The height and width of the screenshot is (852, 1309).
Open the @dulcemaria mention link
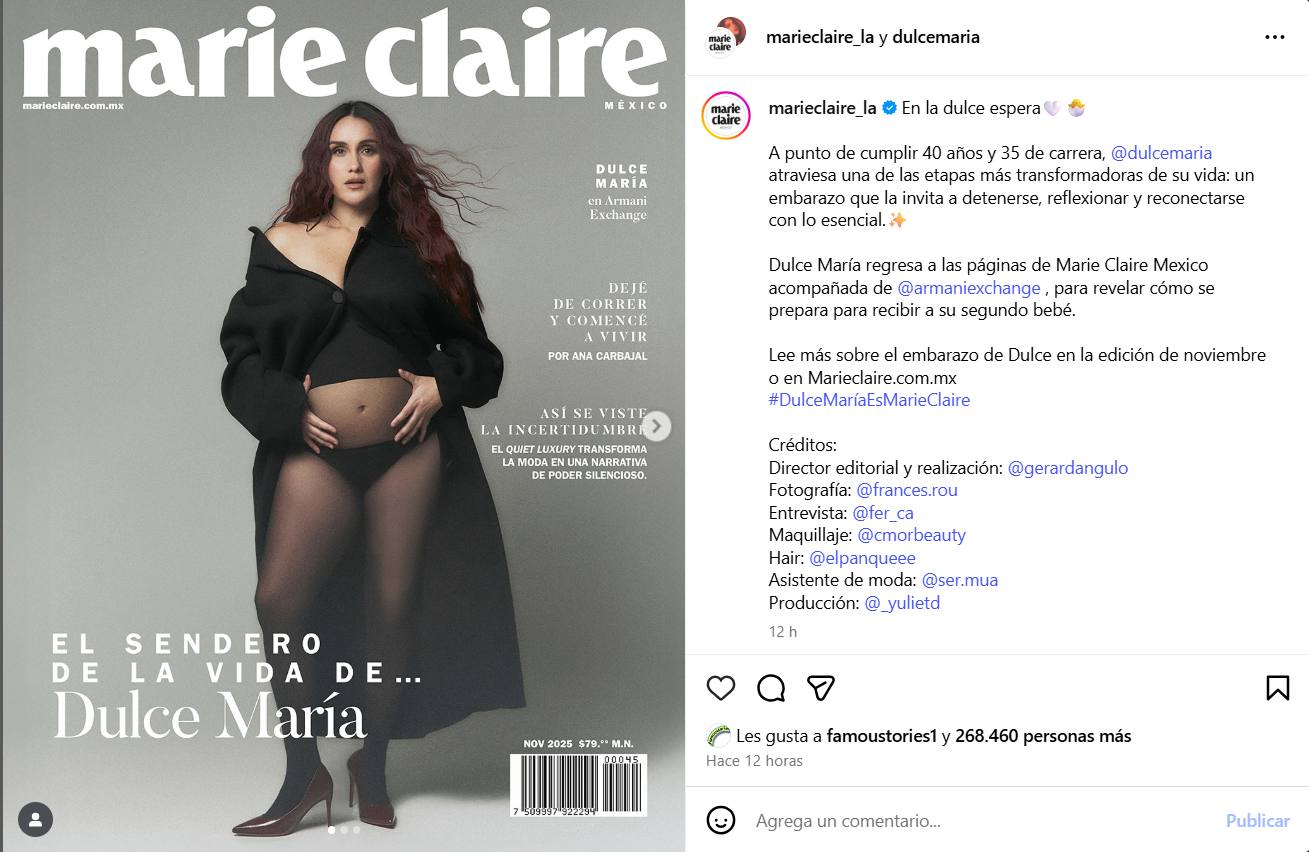1161,153
